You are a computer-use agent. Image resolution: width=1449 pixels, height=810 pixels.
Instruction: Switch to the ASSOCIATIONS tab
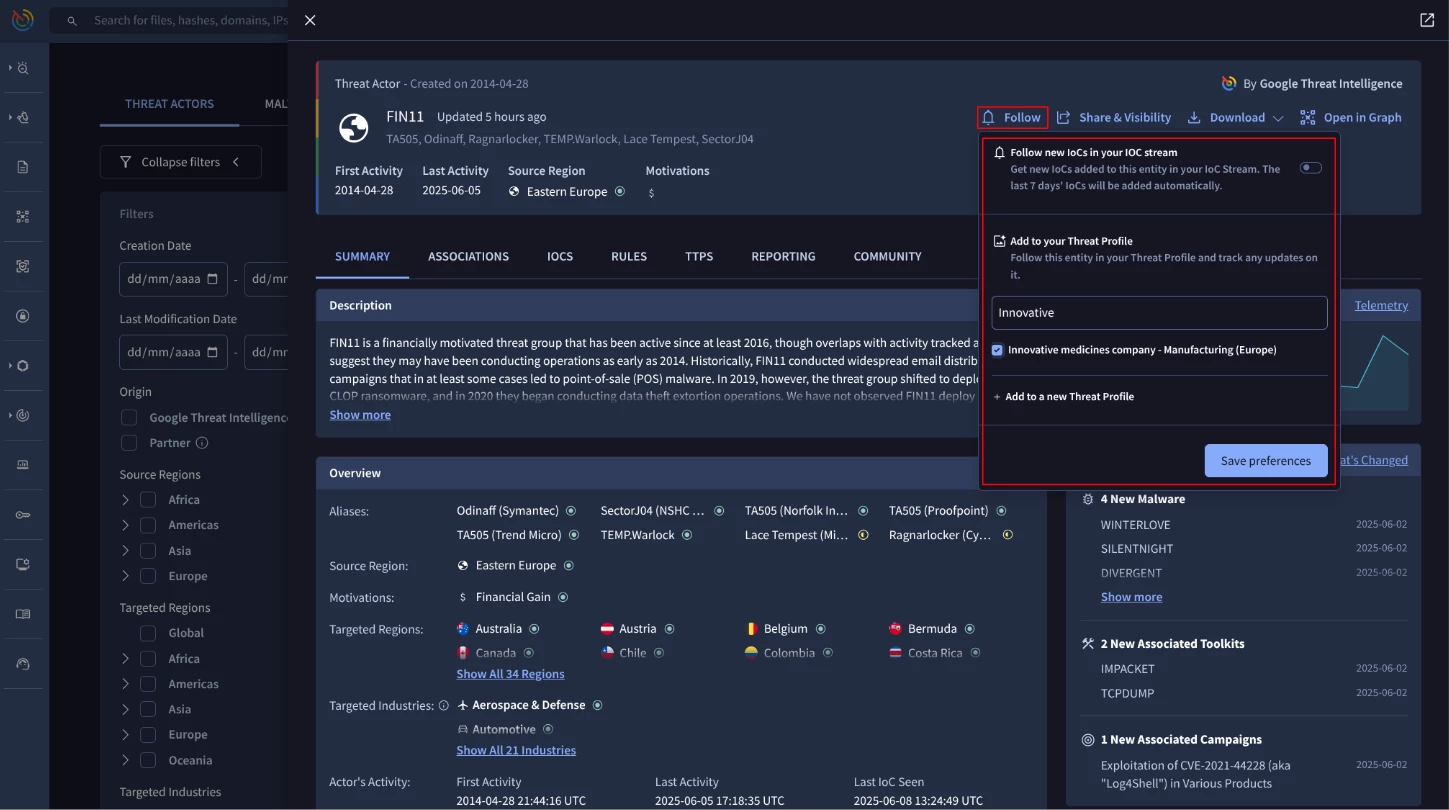(x=468, y=257)
